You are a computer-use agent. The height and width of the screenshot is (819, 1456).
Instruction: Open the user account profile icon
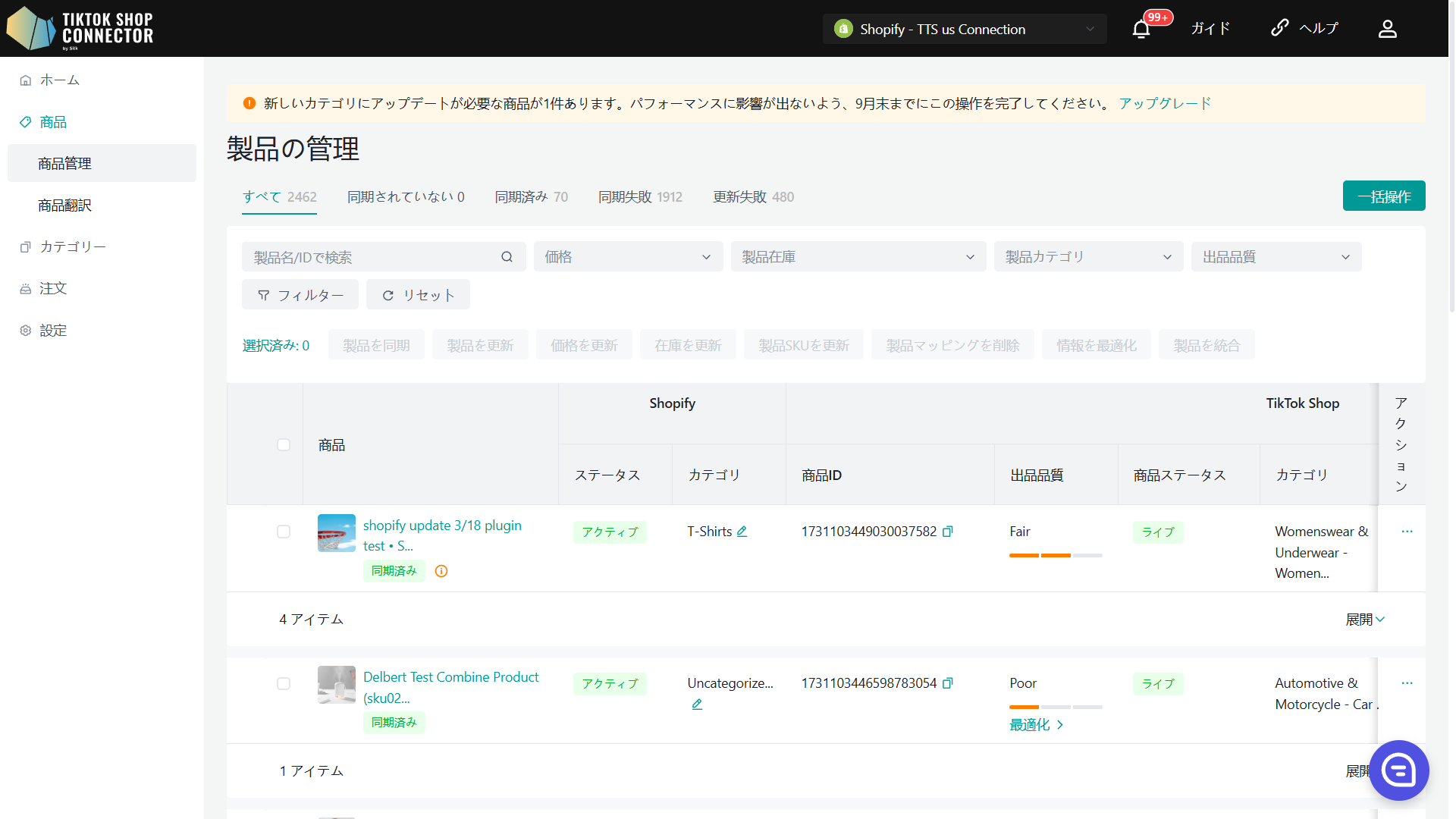1387,29
